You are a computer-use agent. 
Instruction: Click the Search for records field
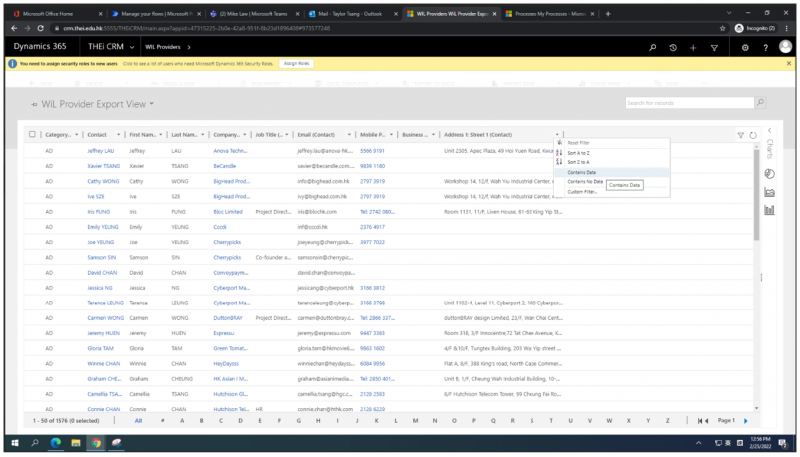[x=689, y=103]
